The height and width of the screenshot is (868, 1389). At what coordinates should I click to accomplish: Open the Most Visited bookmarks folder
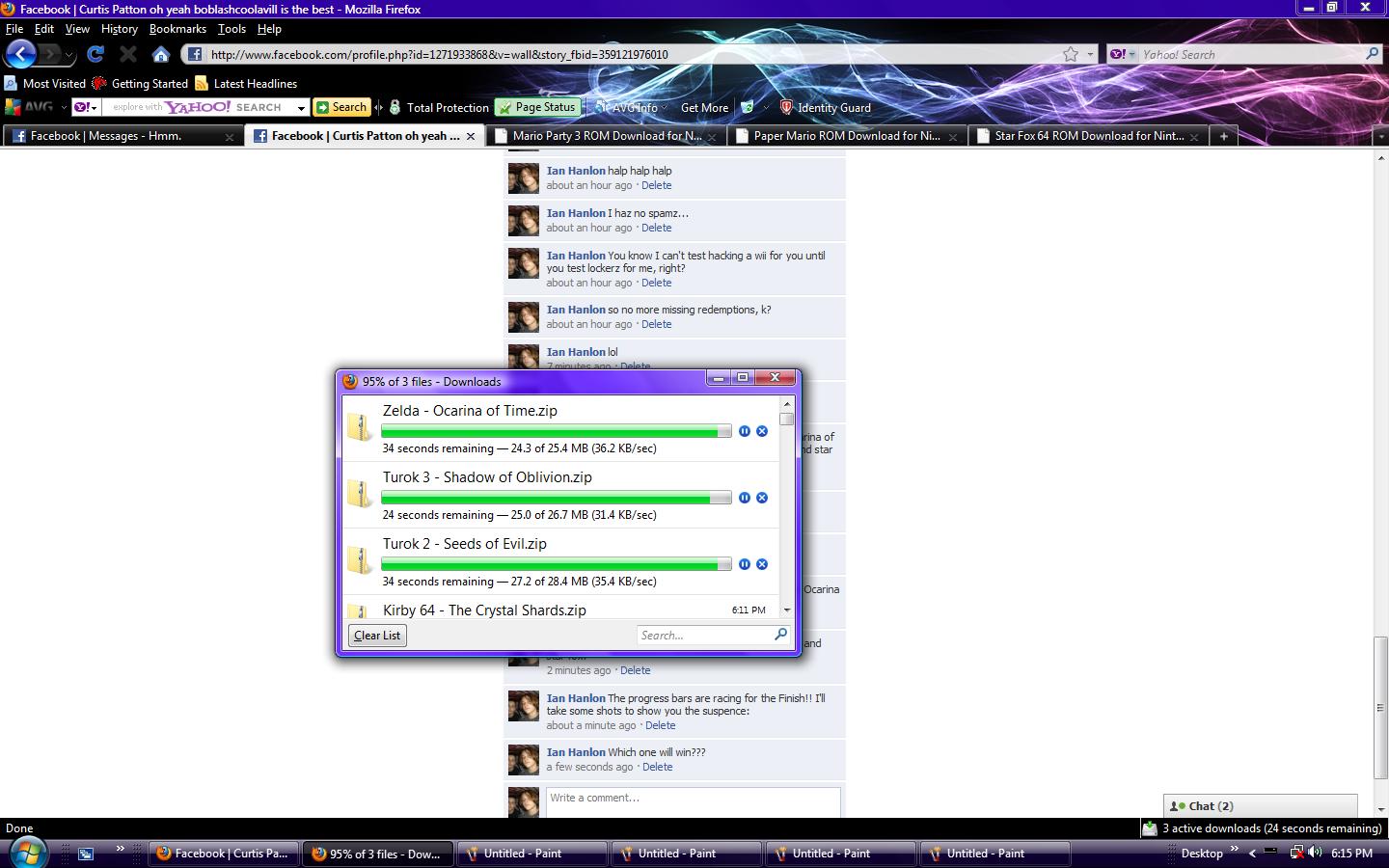(x=45, y=84)
